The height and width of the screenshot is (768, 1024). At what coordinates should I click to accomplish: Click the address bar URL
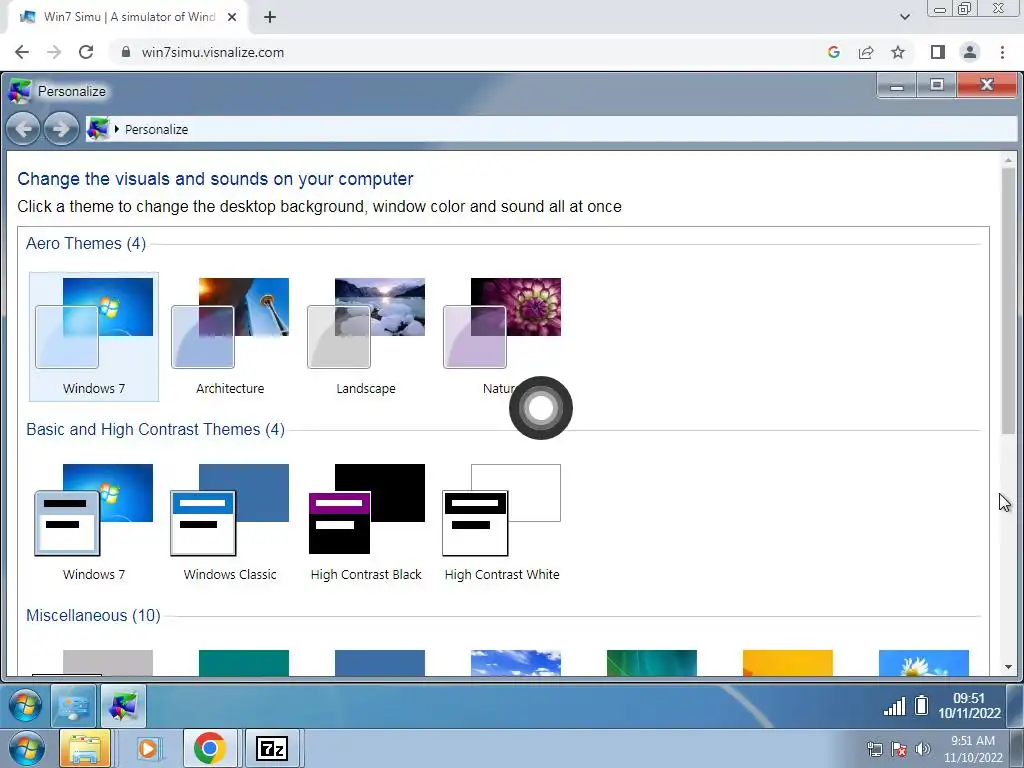tap(213, 52)
